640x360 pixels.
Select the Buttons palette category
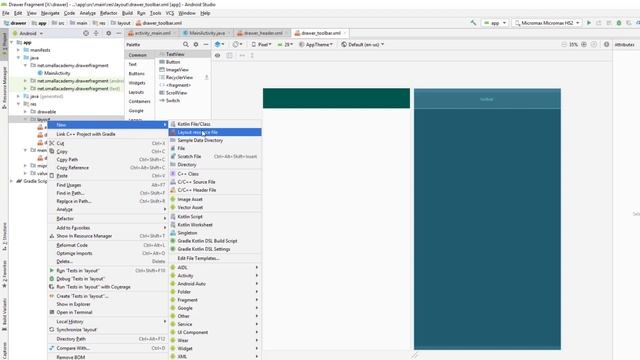(139, 74)
